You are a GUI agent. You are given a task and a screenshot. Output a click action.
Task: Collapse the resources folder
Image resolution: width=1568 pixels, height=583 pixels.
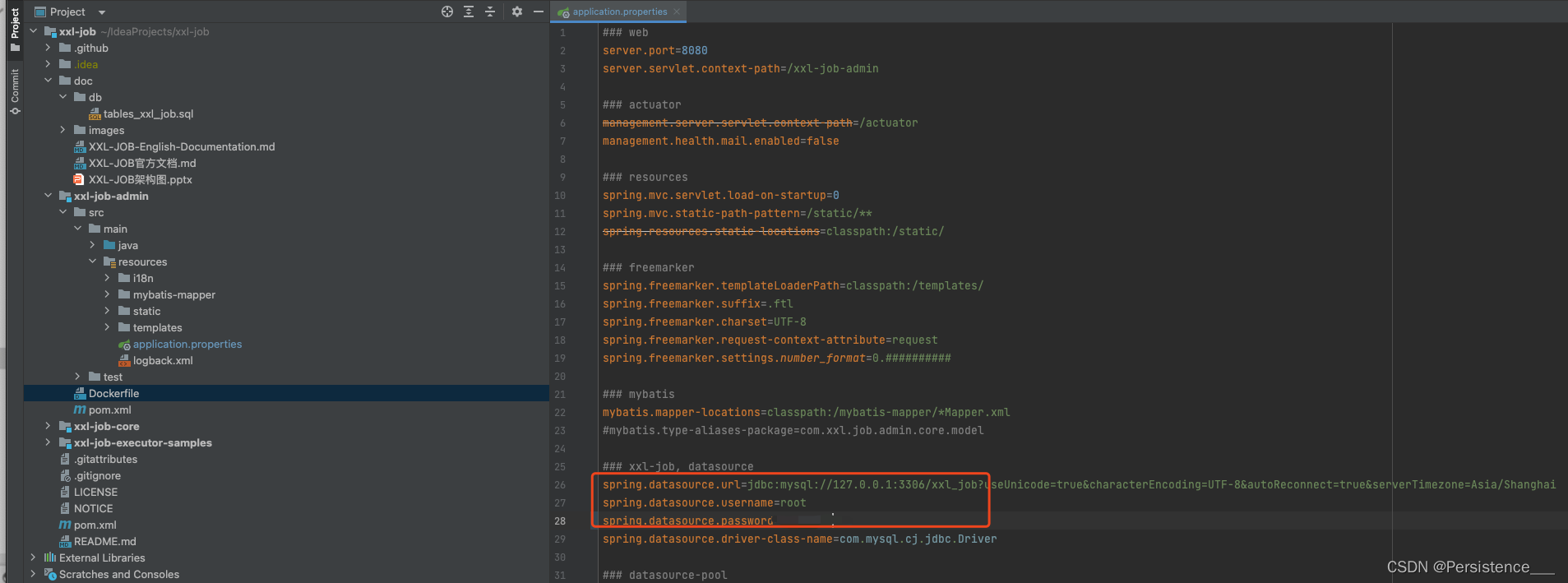93,261
